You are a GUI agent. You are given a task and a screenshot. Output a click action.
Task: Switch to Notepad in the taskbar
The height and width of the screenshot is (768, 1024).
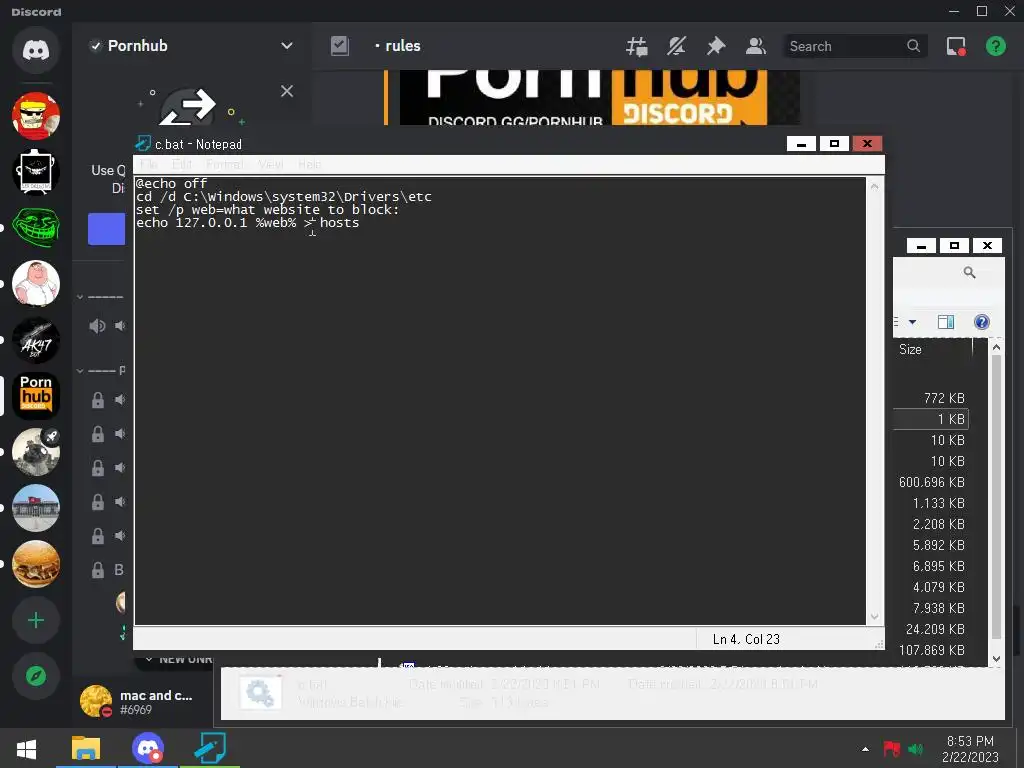[210, 749]
